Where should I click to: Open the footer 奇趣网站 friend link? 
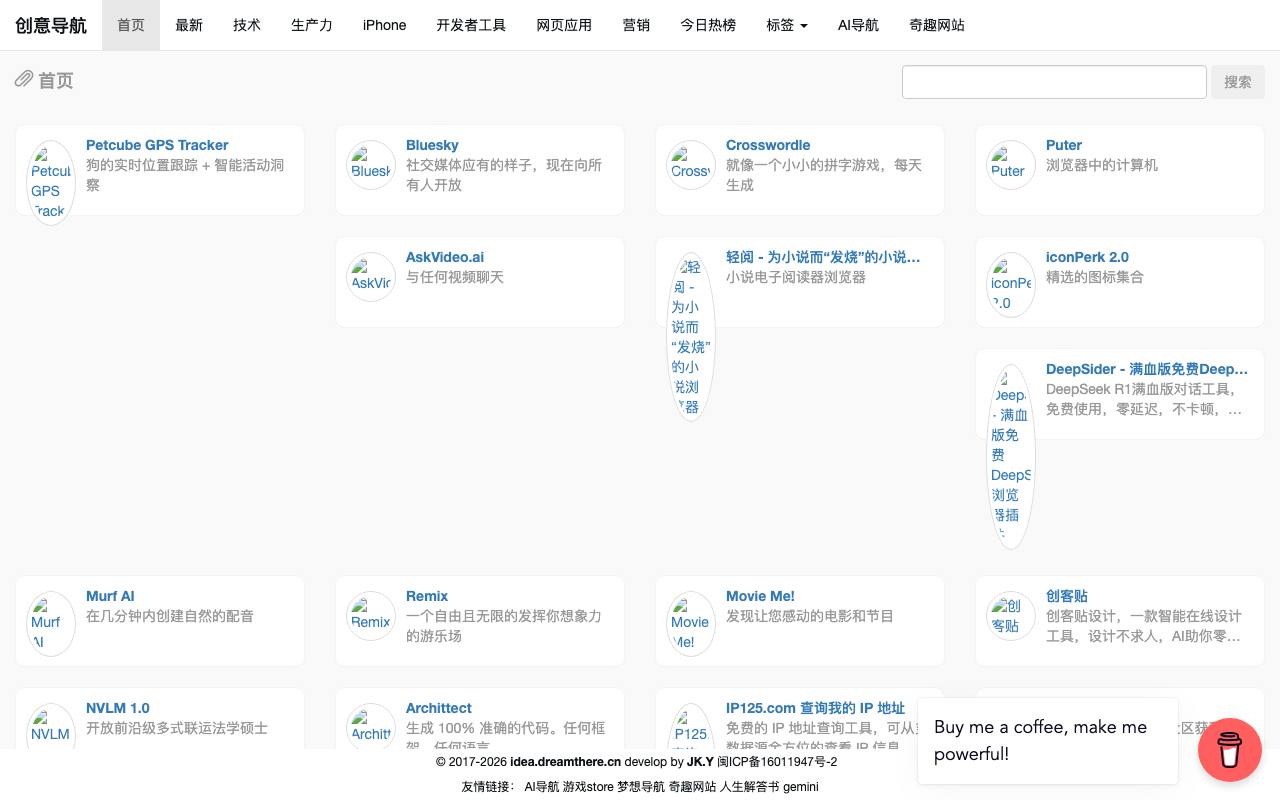tap(692, 787)
